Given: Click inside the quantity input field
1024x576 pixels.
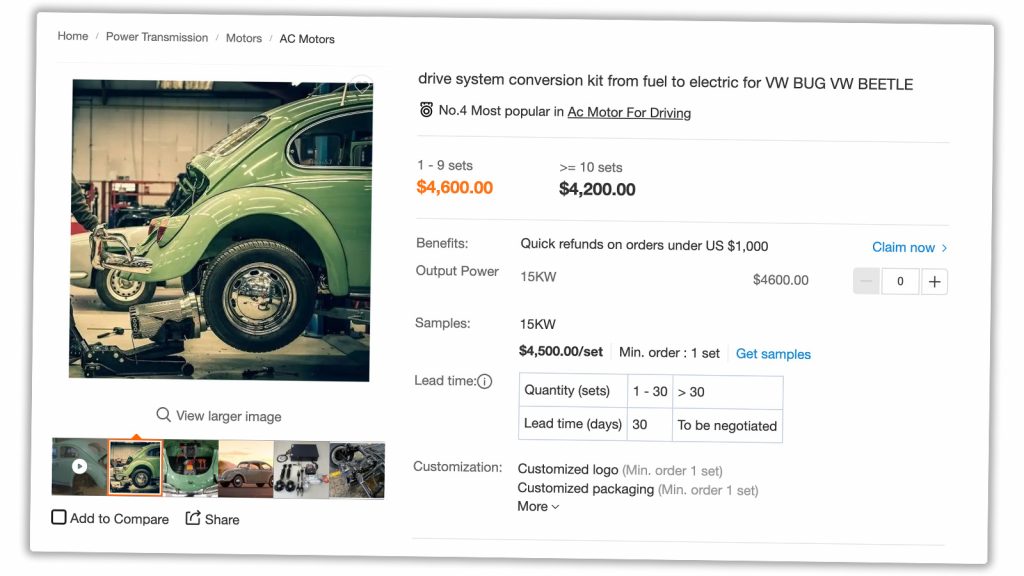Looking at the screenshot, I should click(x=899, y=281).
